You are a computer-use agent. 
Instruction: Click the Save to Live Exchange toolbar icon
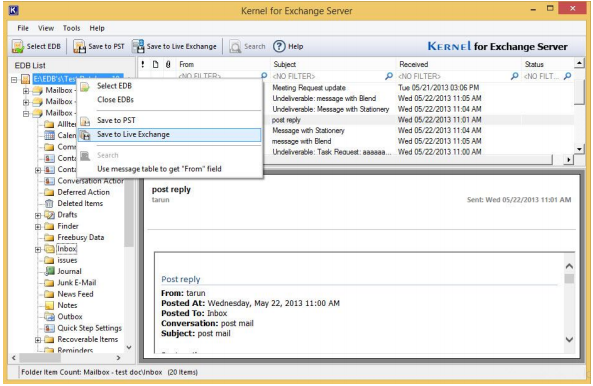click(138, 47)
